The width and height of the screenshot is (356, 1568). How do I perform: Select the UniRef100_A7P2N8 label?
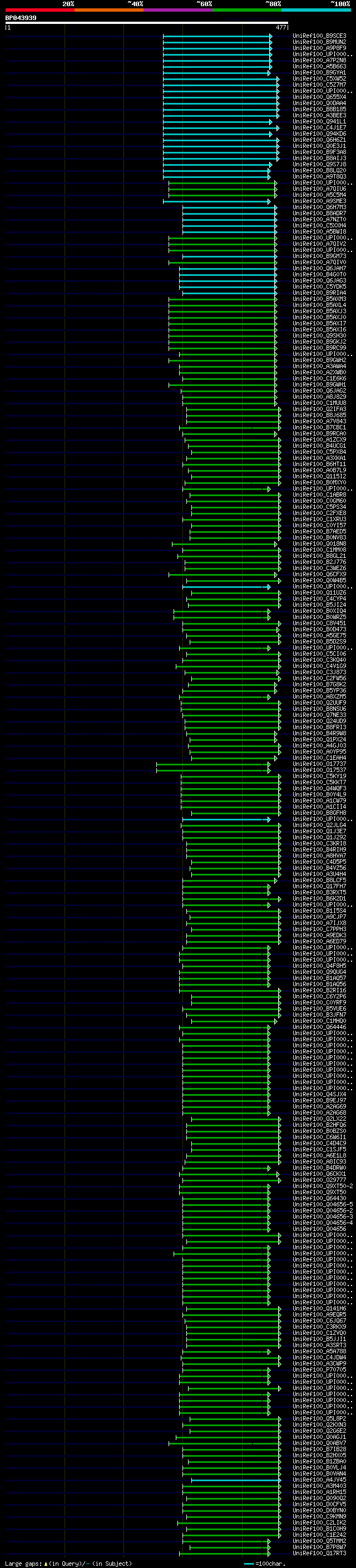tap(319, 60)
